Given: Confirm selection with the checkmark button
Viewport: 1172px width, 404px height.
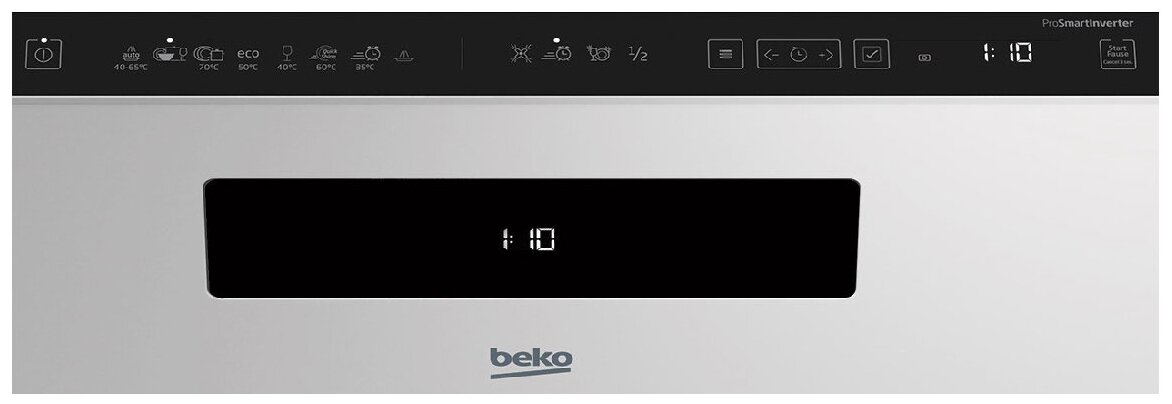Looking at the screenshot, I should tap(872, 55).
